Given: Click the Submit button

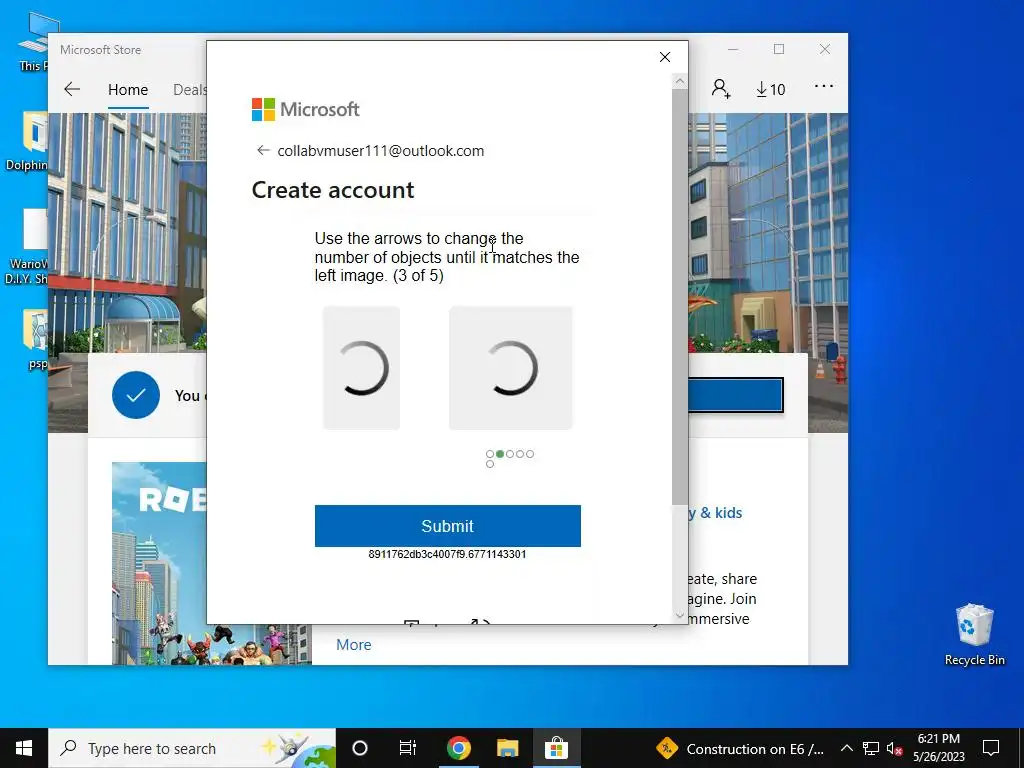Looking at the screenshot, I should (x=447, y=526).
